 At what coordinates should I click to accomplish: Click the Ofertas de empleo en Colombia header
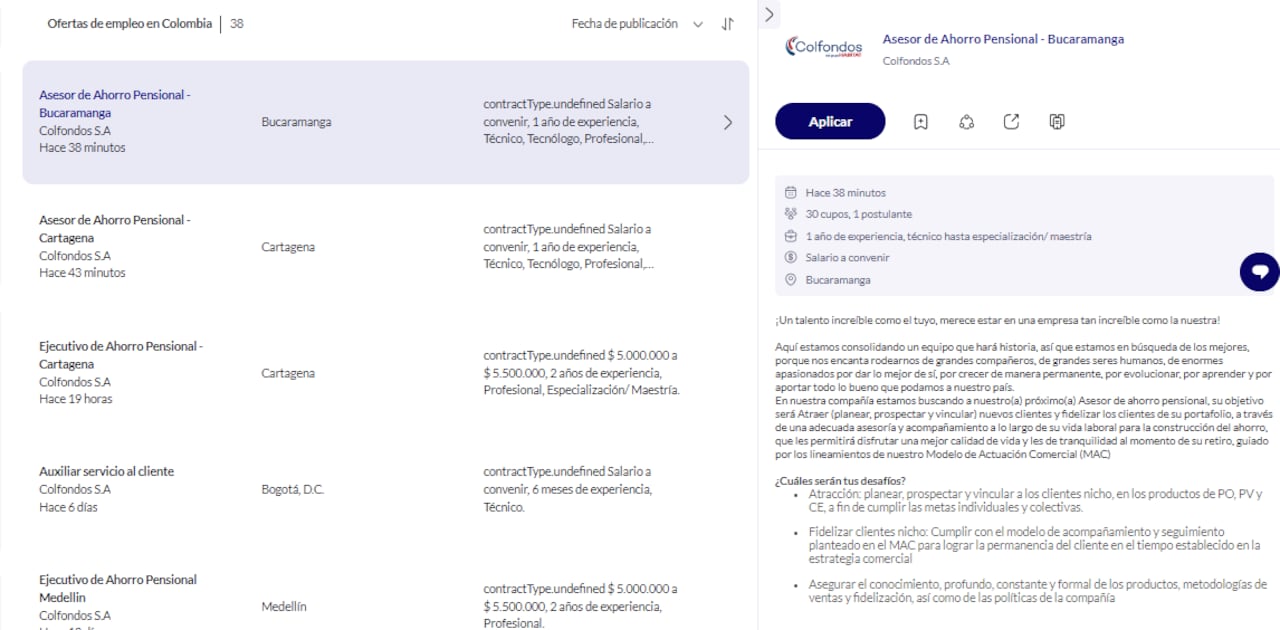(130, 22)
